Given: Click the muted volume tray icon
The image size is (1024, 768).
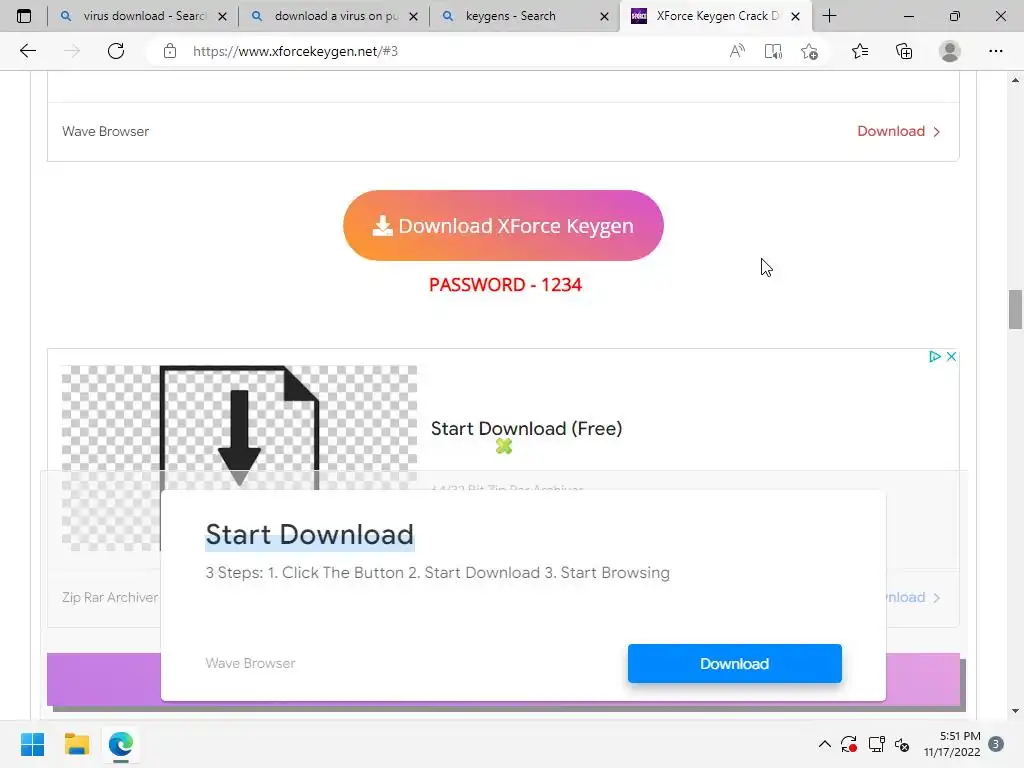Looking at the screenshot, I should [902, 744].
